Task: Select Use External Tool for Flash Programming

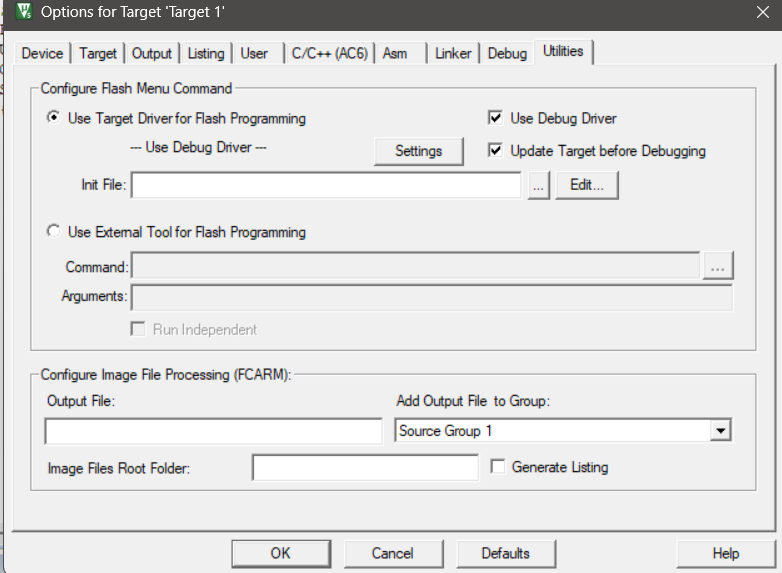Action: [x=54, y=232]
